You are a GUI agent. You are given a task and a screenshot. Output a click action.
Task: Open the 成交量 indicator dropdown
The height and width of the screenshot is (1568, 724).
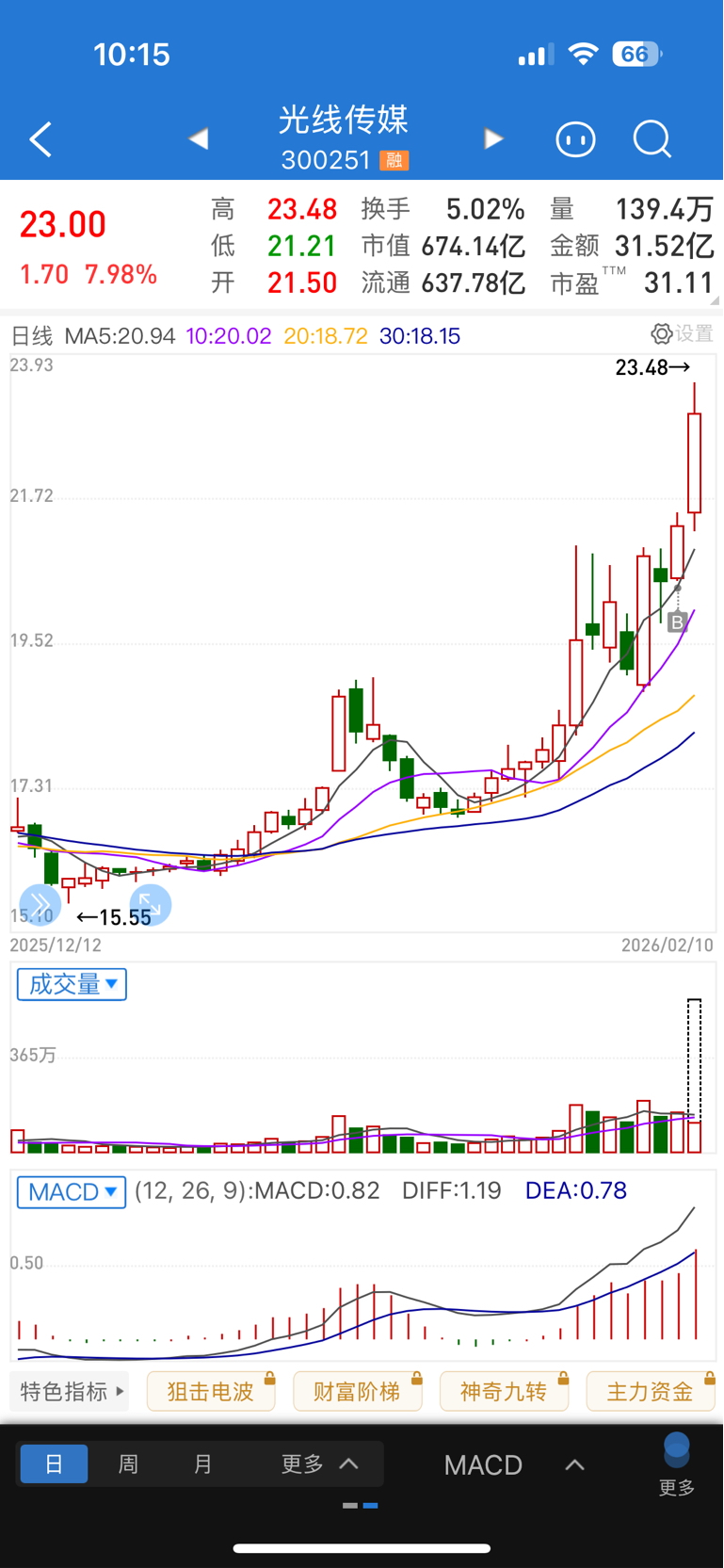click(x=72, y=984)
